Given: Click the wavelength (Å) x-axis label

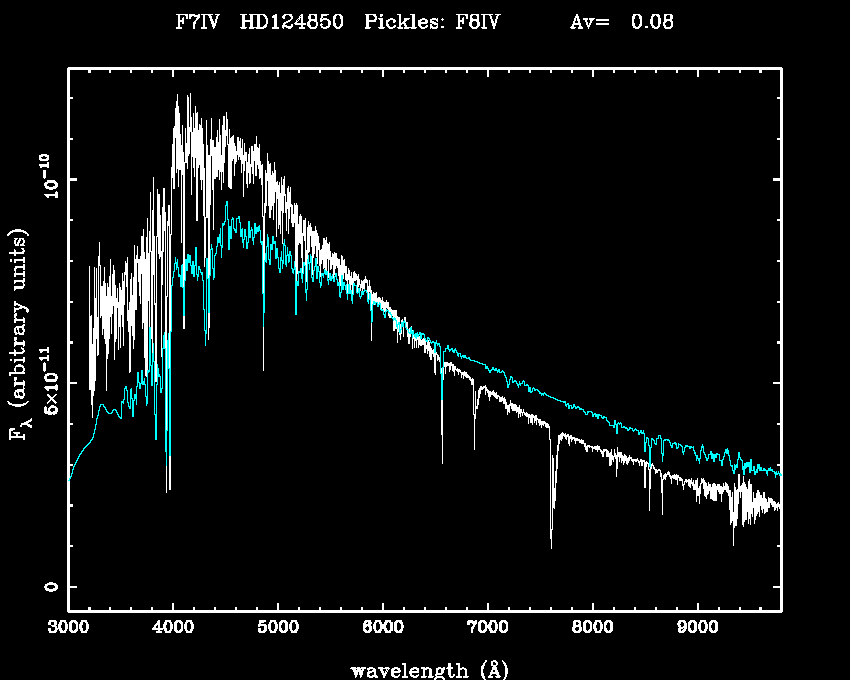Looking at the screenshot, I should point(424,669).
